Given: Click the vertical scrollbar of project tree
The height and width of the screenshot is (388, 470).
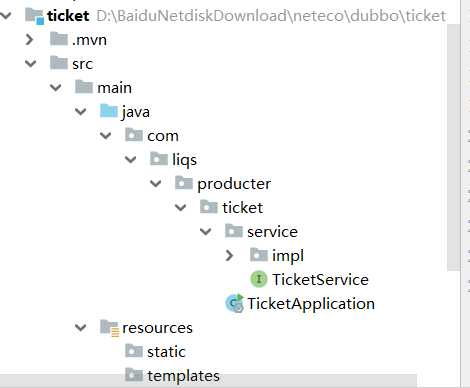Looking at the screenshot, I should [453, 147].
